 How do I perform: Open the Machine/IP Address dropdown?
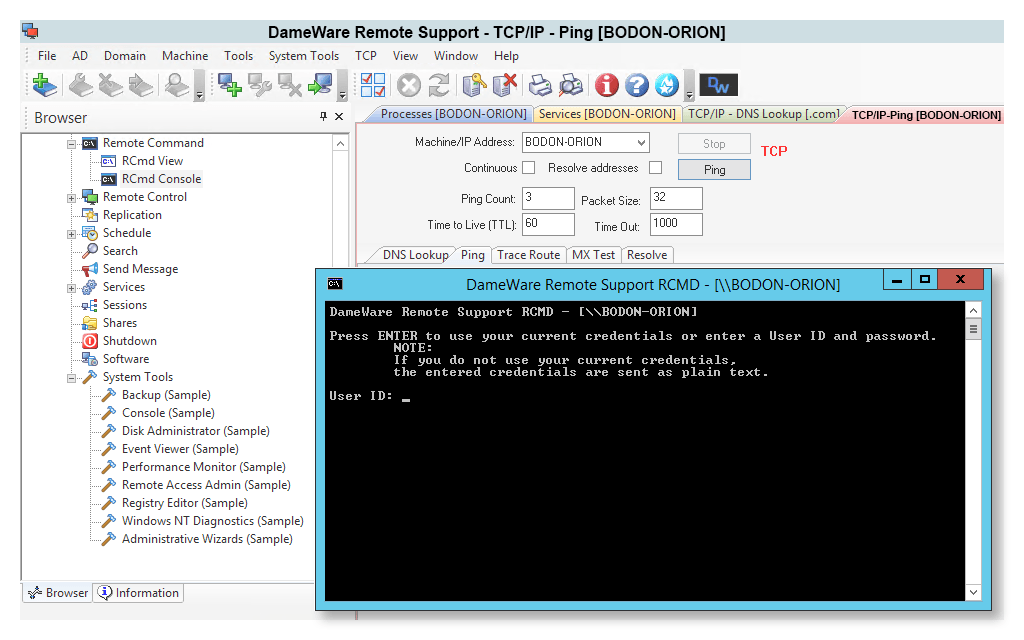point(641,142)
